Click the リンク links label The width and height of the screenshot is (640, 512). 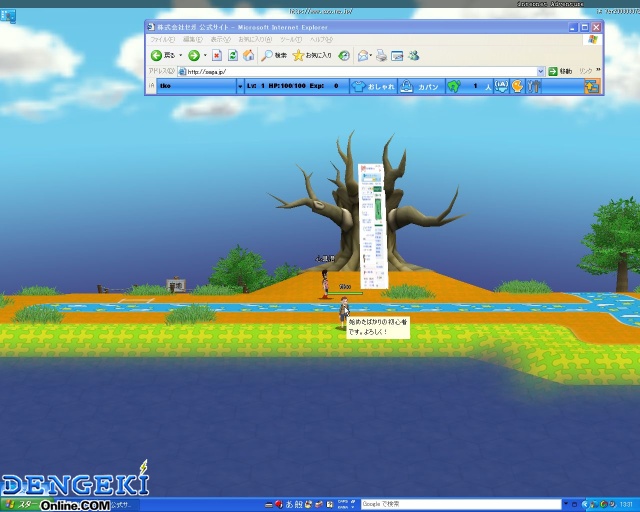coord(585,71)
